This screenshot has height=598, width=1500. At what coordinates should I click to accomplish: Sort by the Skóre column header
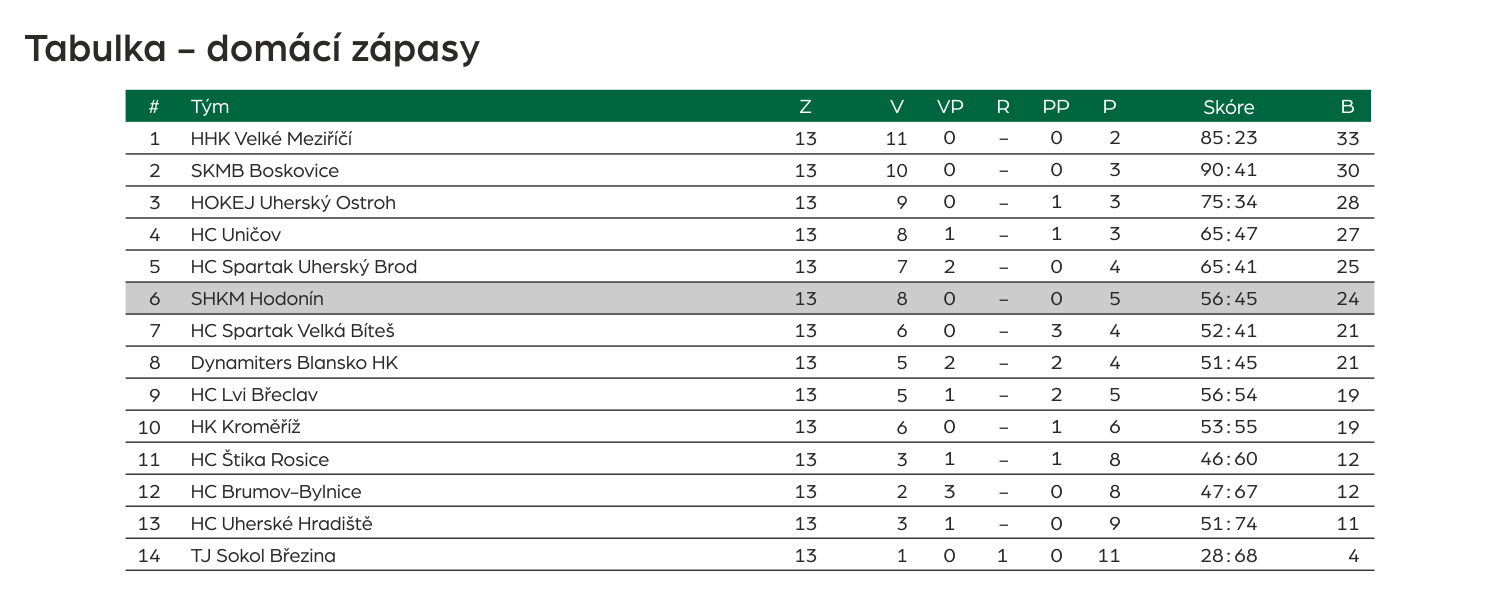[1228, 107]
